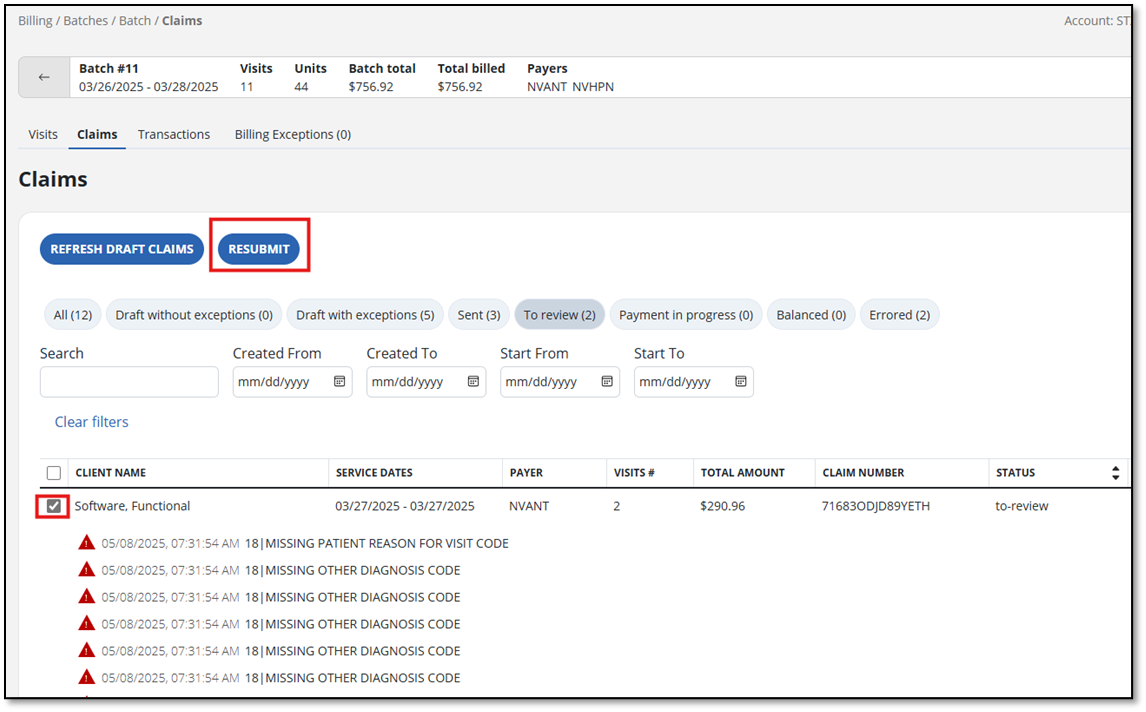Click the warning icon beside Missing Patient Reason
This screenshot has height=712, width=1146.
87,543
